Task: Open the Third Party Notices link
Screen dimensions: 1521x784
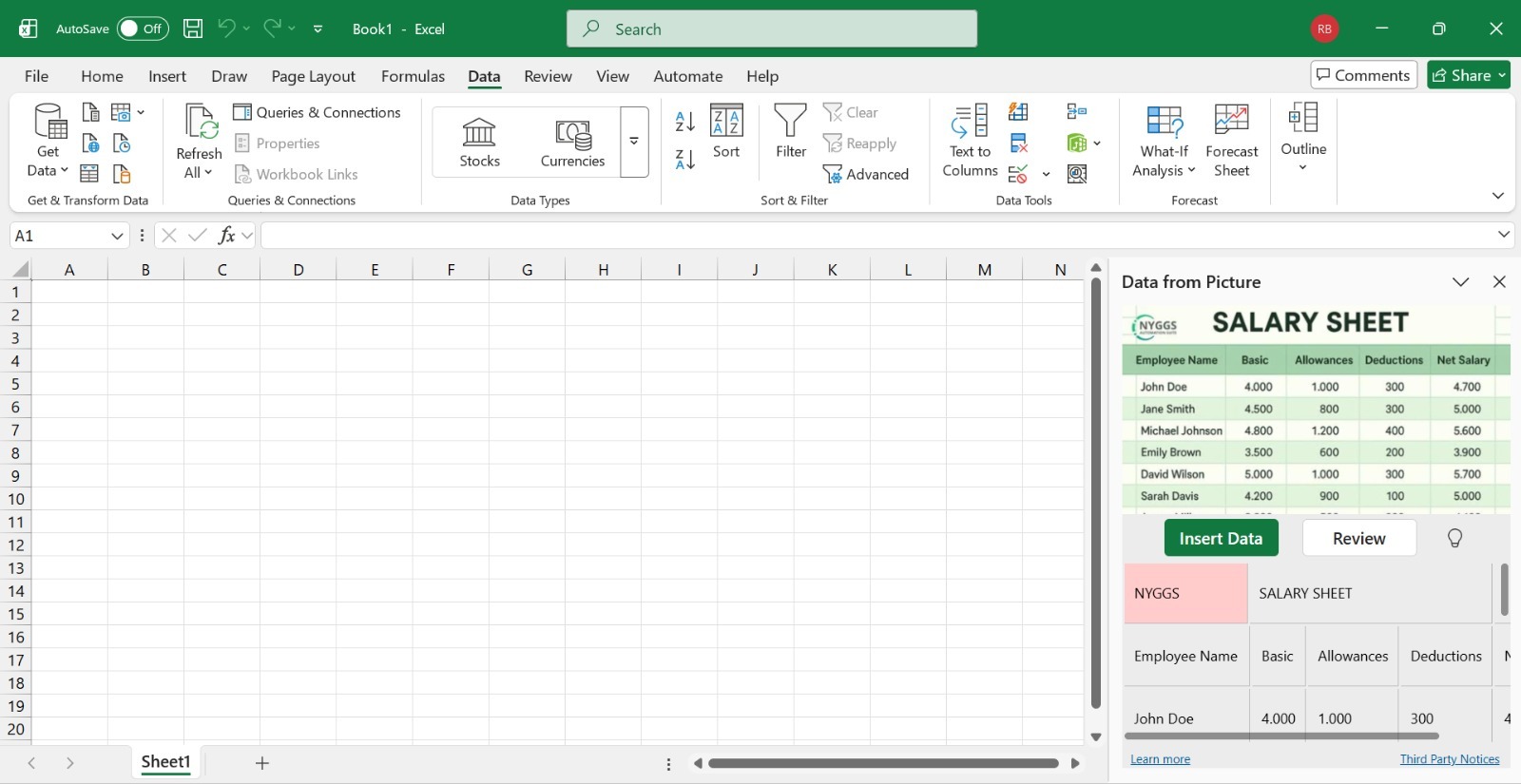Action: (1450, 759)
